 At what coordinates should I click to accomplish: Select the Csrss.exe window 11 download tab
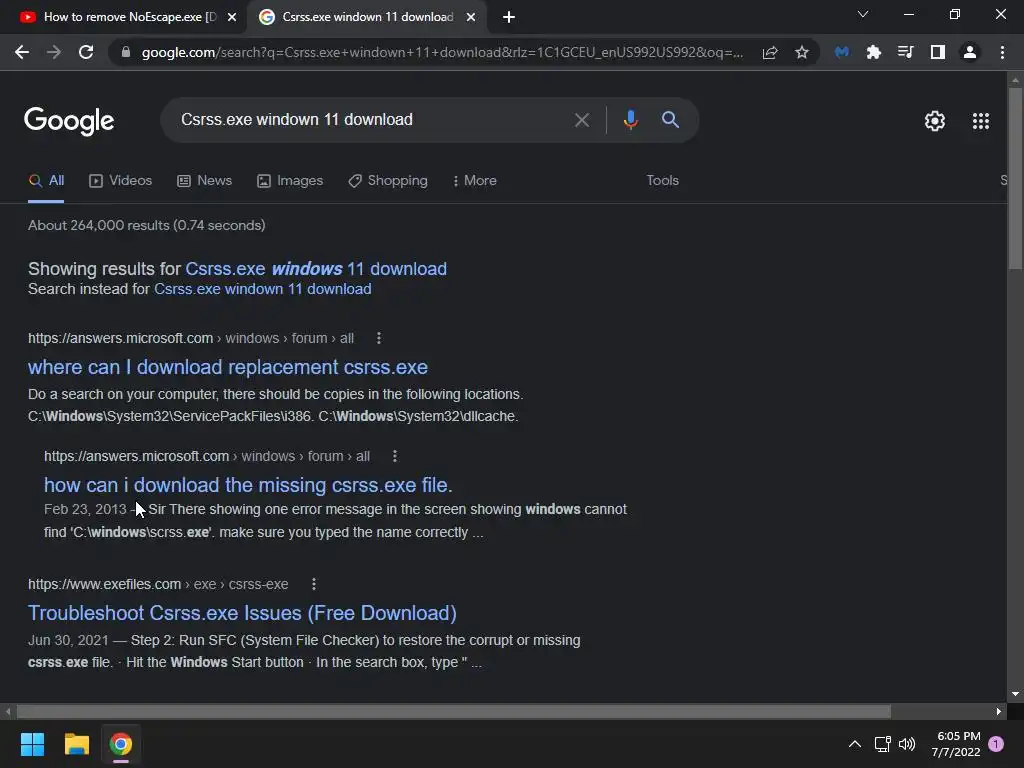coord(368,17)
